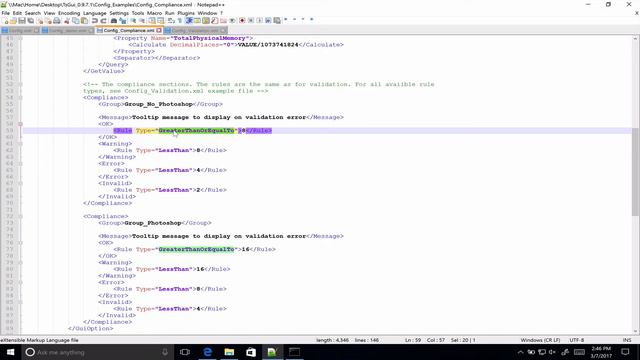Collapse the Warning block at line 61
This screenshot has height=360, width=640.
click(20, 144)
